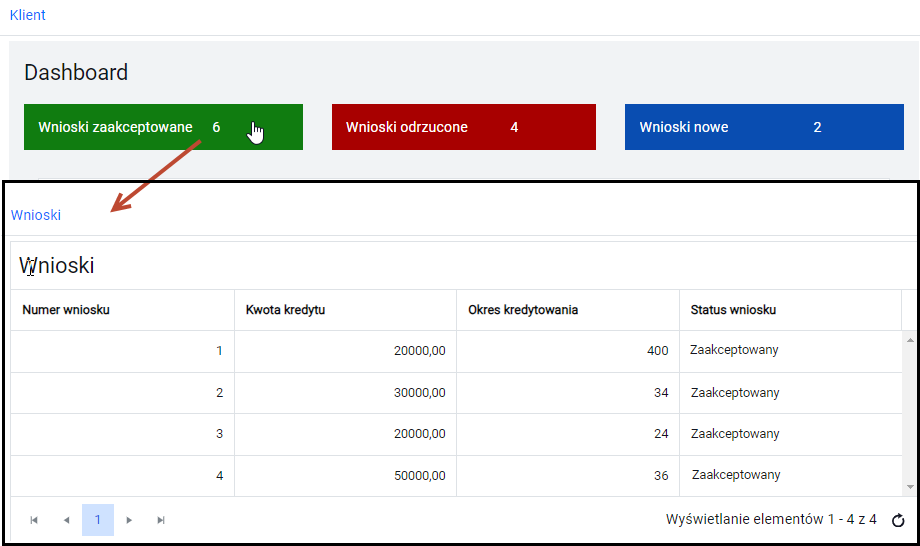
Task: Click kwota 20000,00 in row 3
Action: [x=346, y=434]
